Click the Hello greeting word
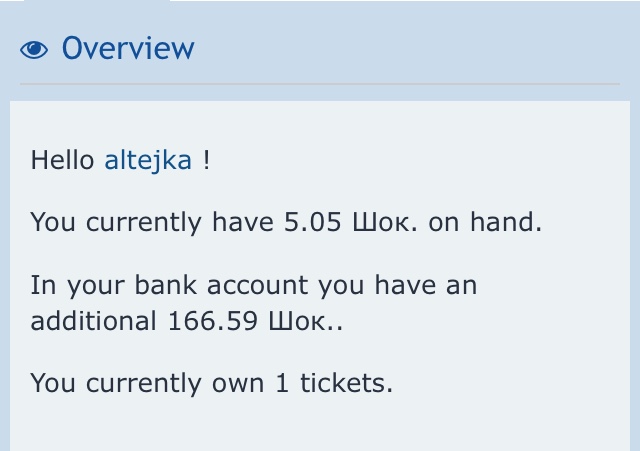The width and height of the screenshot is (640, 451). pos(63,160)
